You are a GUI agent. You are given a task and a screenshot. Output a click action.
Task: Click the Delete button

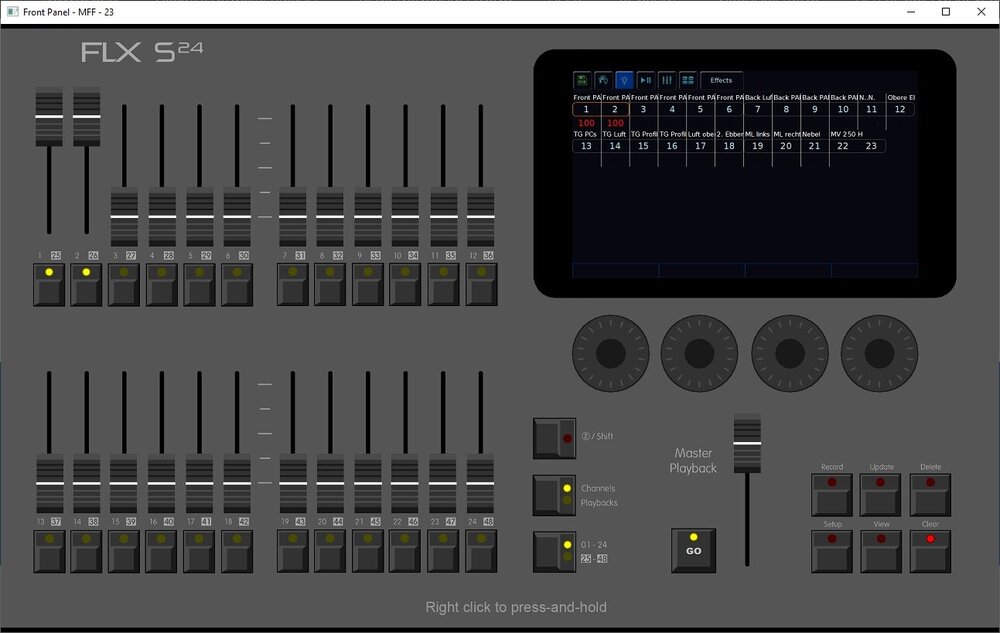click(930, 495)
